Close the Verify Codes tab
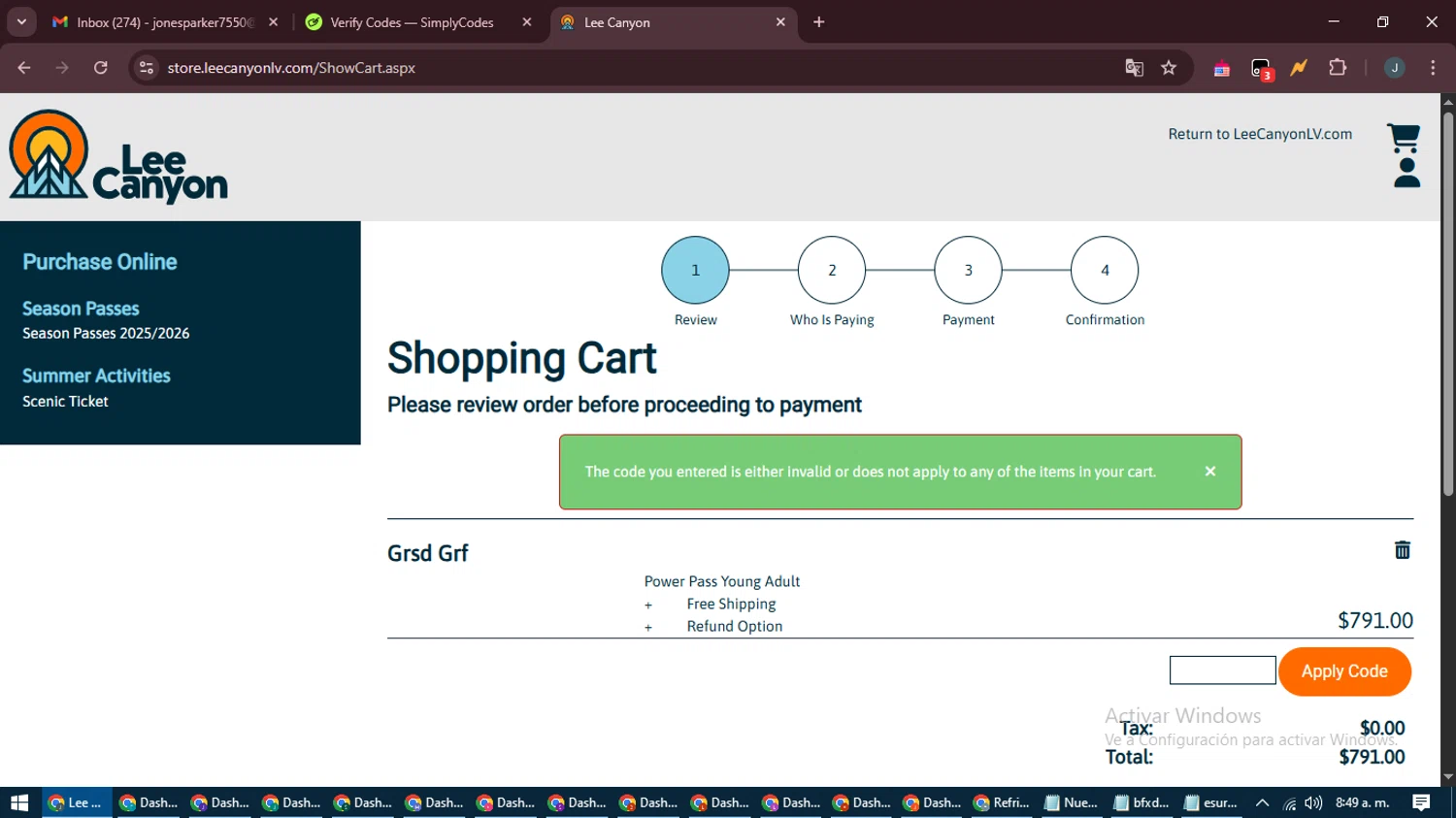1456x818 pixels. pyautogui.click(x=527, y=22)
